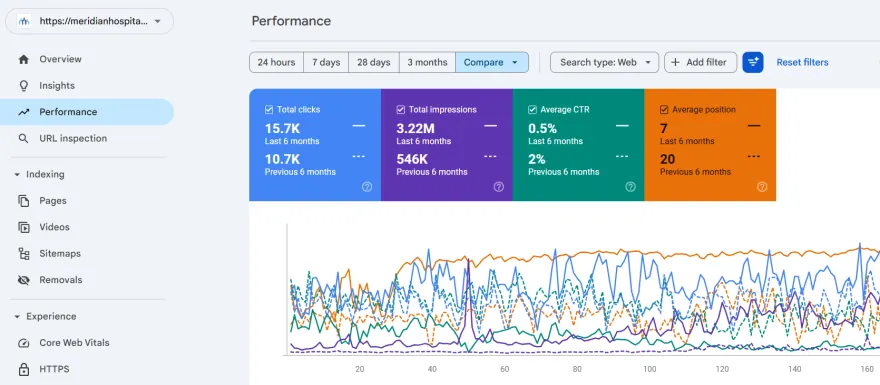Viewport: 880px width, 385px height.
Task: Open the Overview home icon
Action: [x=24, y=59]
